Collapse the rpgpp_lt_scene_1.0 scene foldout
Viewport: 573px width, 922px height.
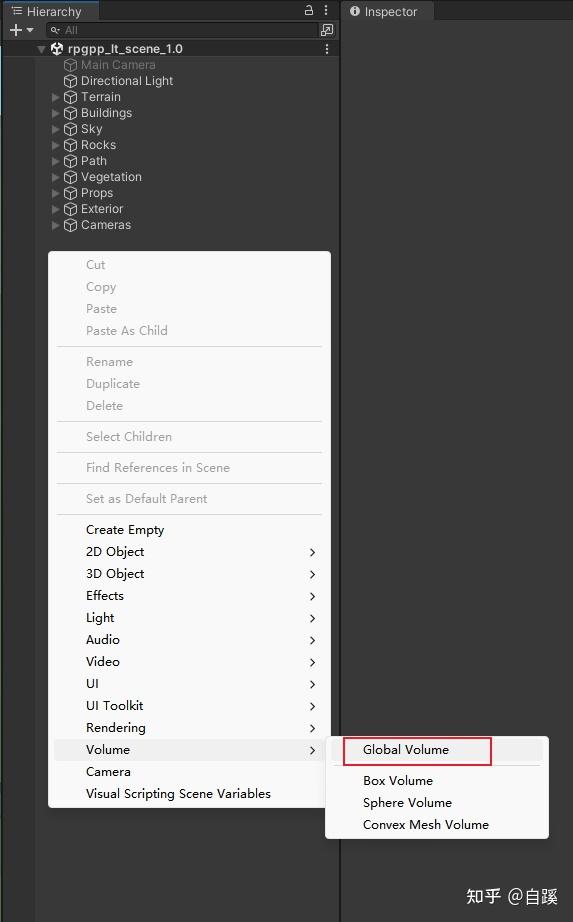(41, 49)
